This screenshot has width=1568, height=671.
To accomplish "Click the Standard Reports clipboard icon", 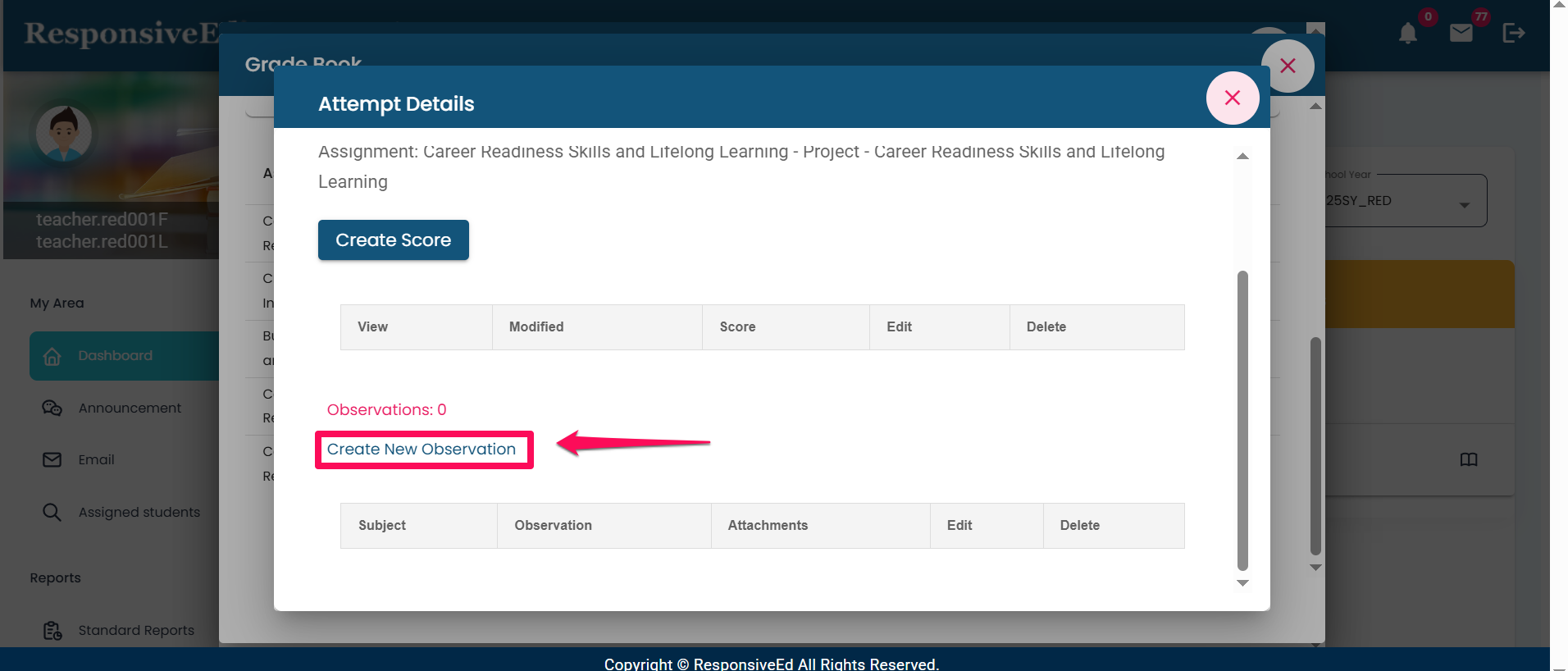I will tap(52, 630).
